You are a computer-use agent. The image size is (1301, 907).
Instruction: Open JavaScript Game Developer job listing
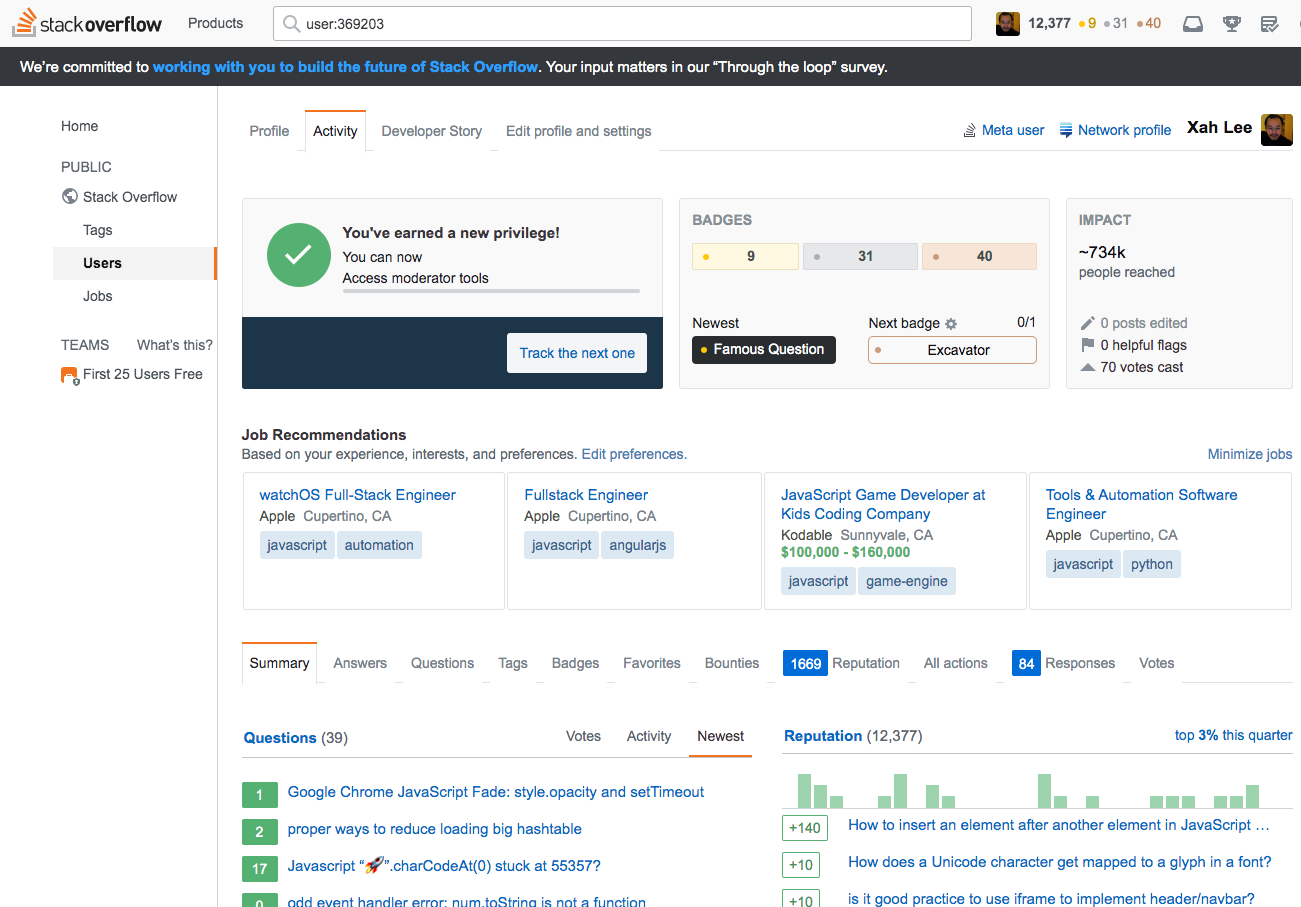883,504
